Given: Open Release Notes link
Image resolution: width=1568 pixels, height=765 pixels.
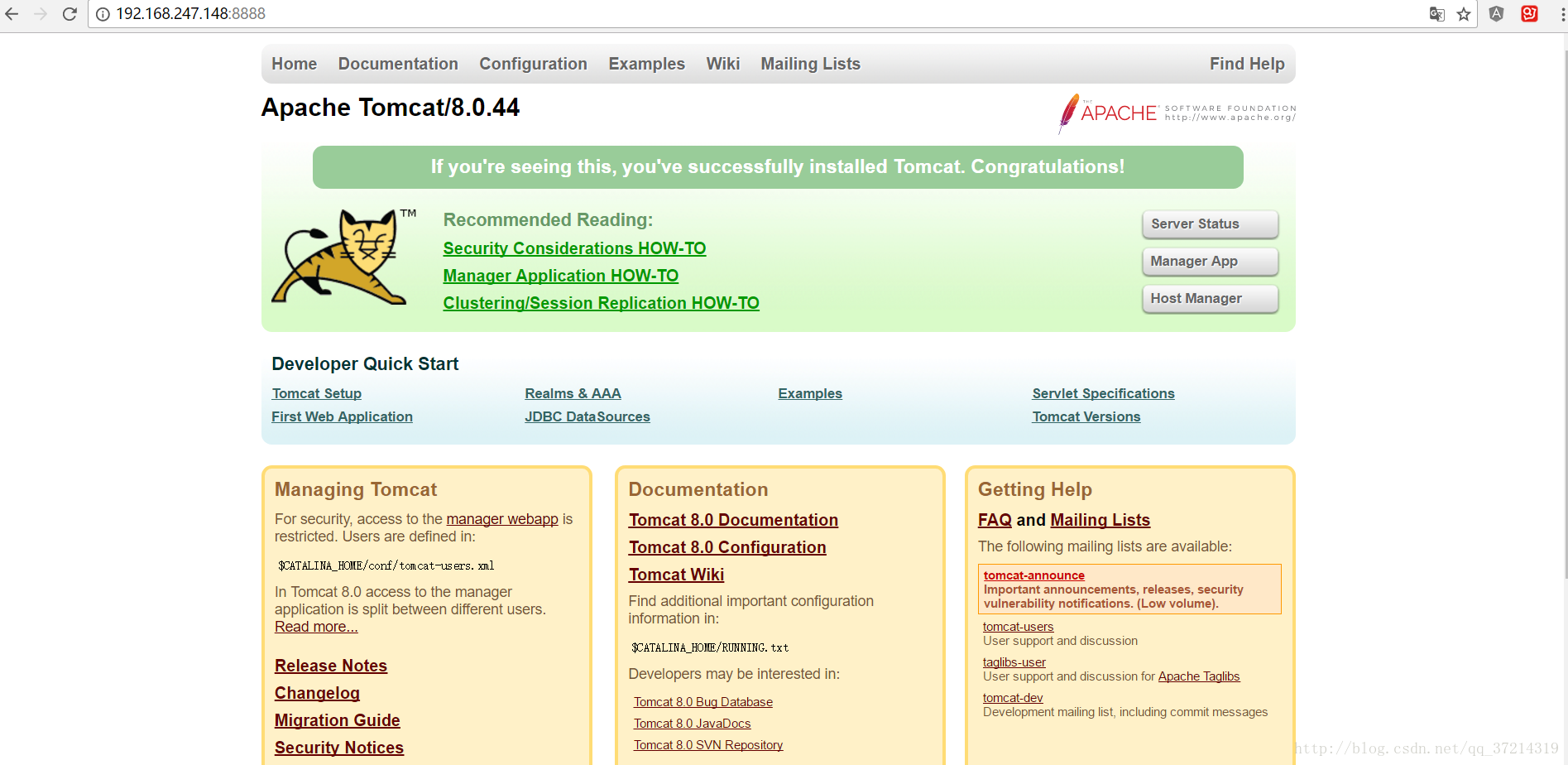Looking at the screenshot, I should (x=331, y=666).
